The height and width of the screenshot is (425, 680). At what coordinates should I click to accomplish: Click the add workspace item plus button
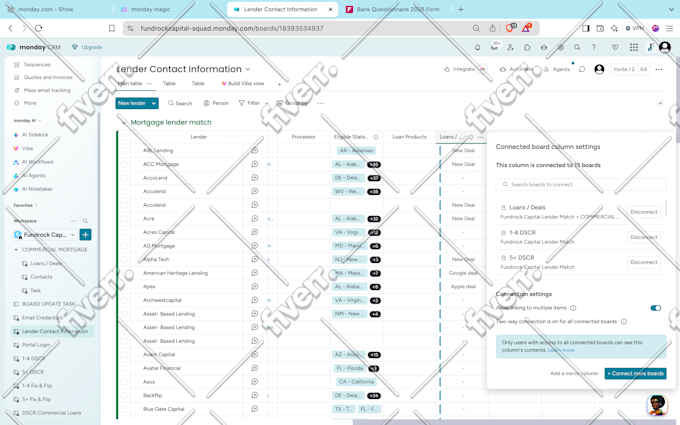pyautogui.click(x=85, y=235)
